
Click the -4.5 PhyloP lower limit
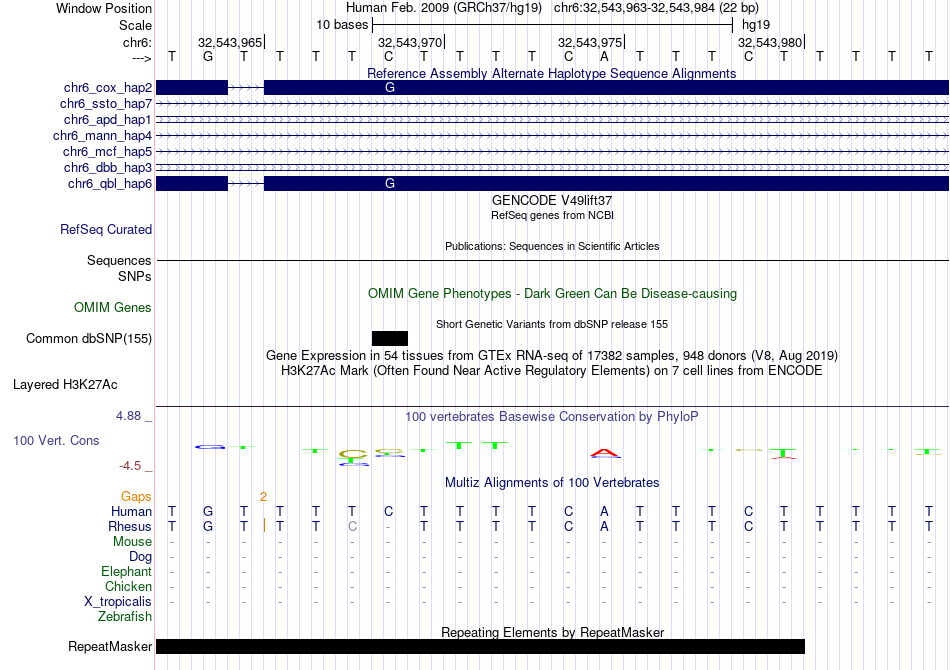point(130,466)
